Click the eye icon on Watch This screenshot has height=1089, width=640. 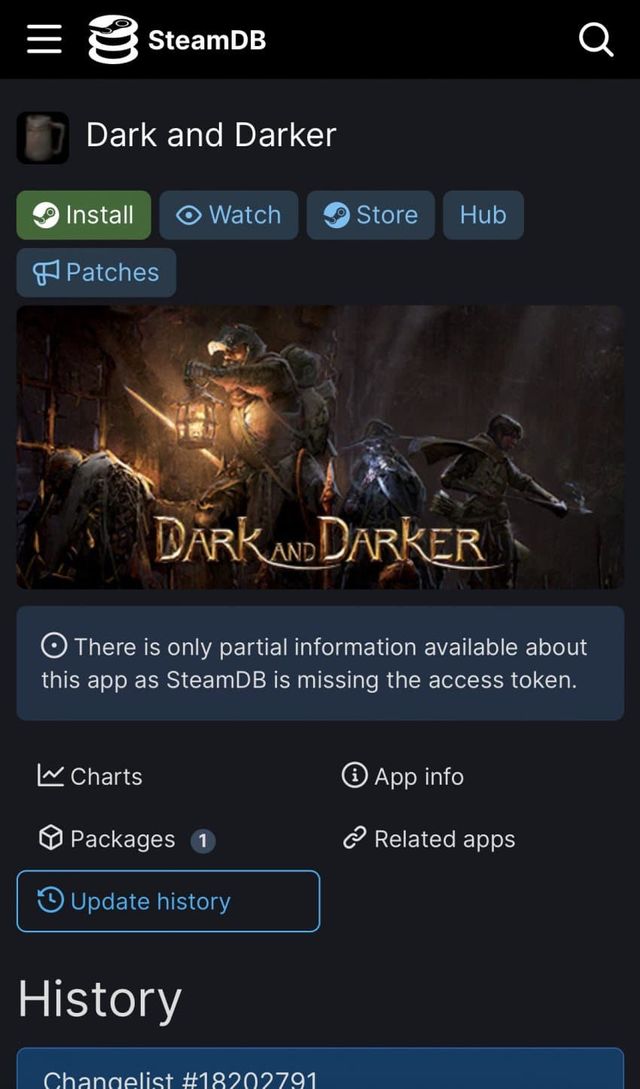tap(189, 215)
